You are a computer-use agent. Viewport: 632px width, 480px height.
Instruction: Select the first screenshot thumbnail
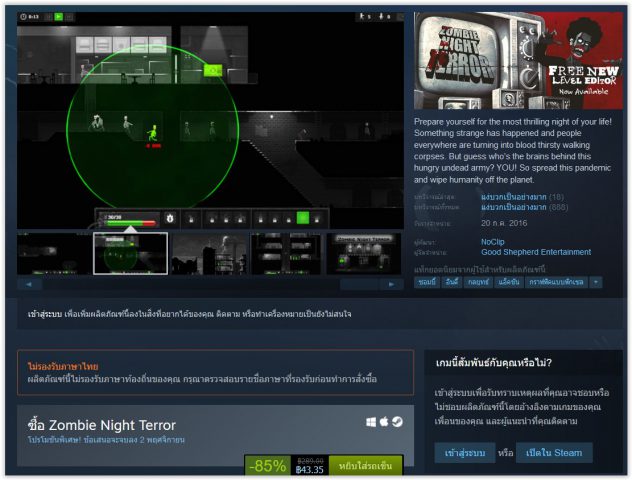[53, 253]
